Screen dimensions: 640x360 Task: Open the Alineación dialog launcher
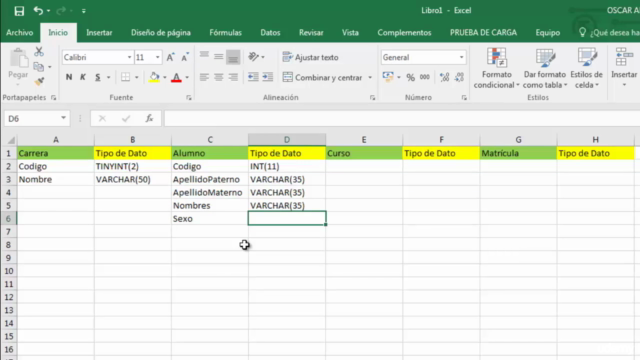click(x=372, y=98)
